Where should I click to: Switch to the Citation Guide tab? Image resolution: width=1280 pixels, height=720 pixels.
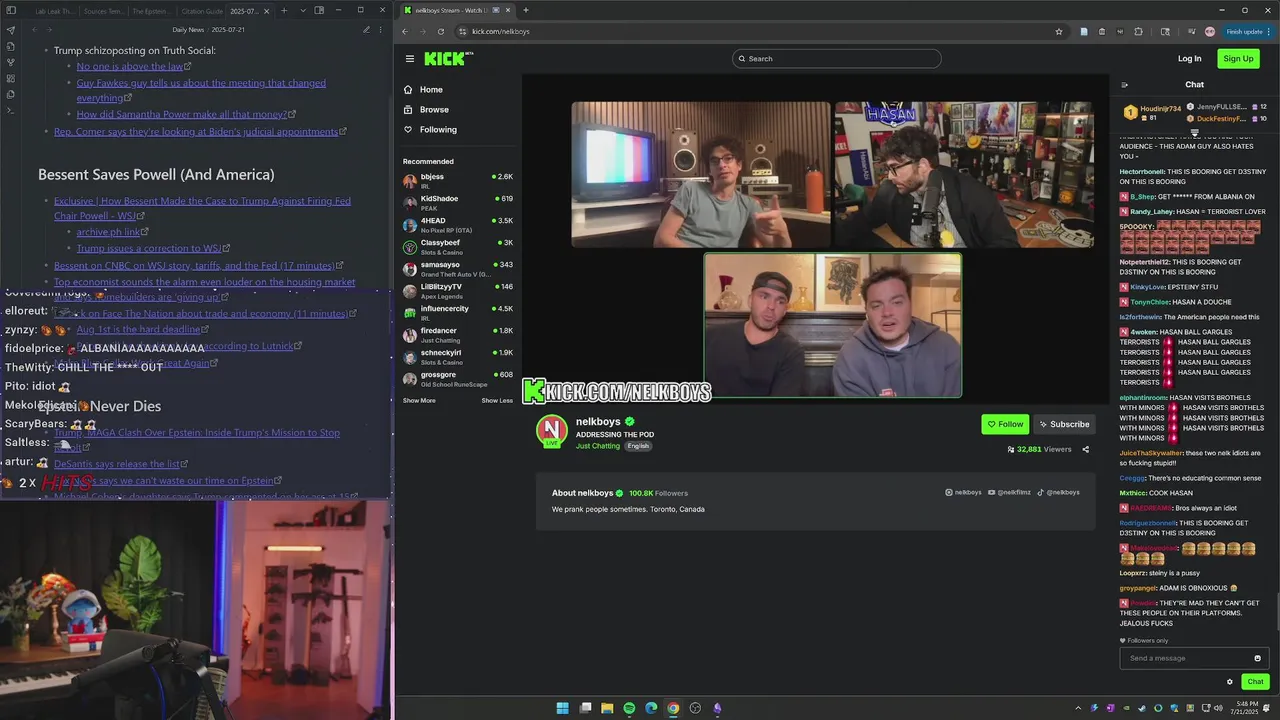coord(202,11)
